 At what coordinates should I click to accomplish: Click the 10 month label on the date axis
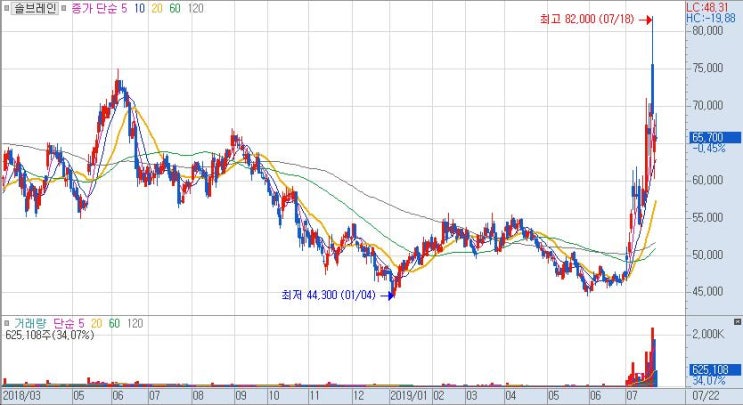point(274,395)
